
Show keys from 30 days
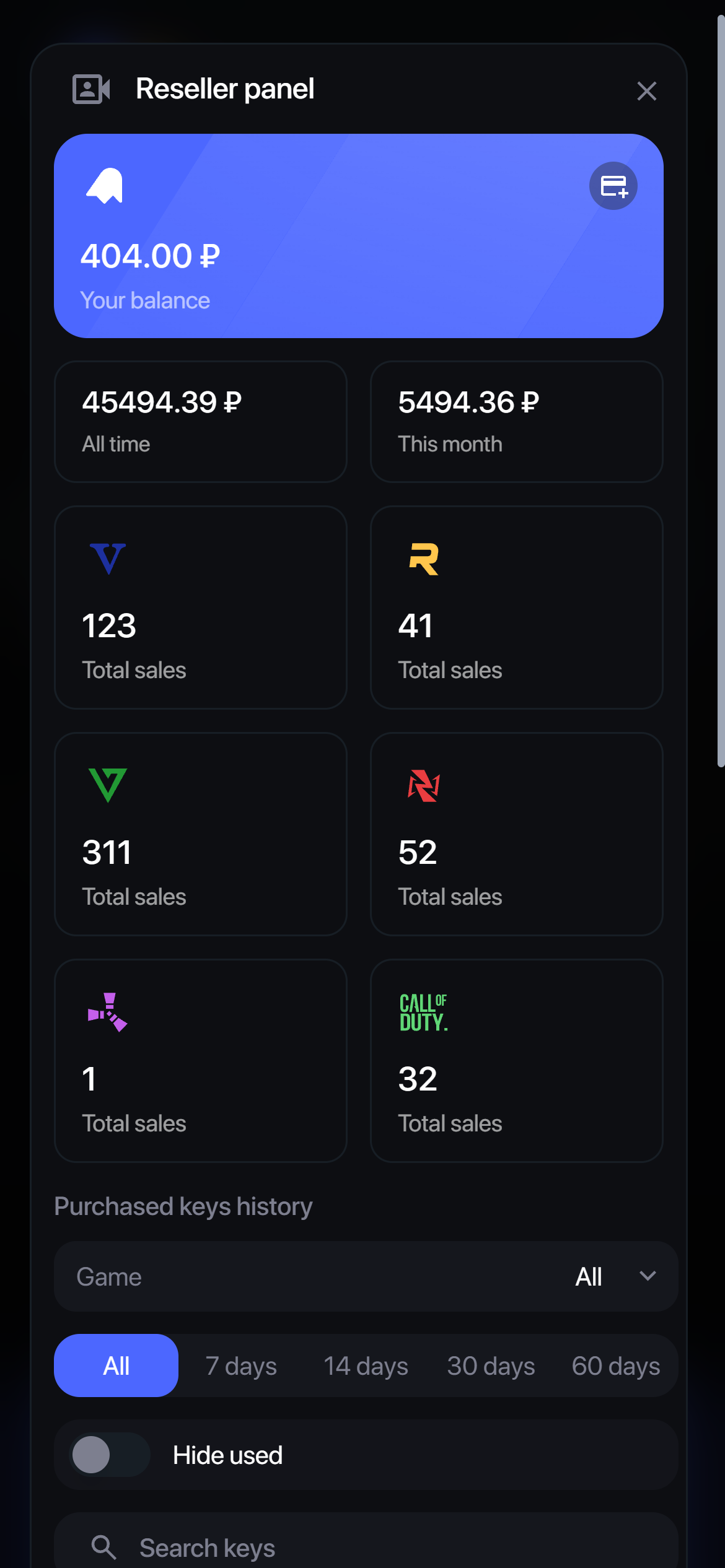(491, 1365)
